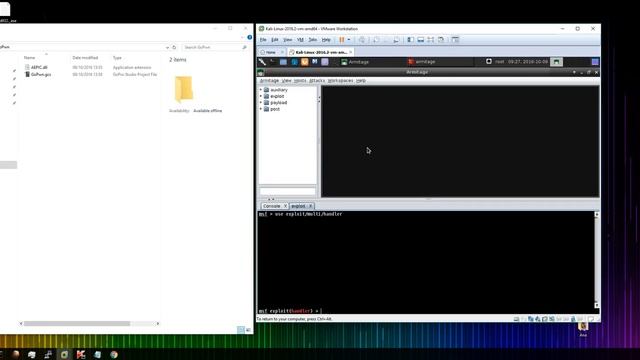Screen dimensions: 640x360
Task: Open Explorer help icon
Action: tap(249, 37)
